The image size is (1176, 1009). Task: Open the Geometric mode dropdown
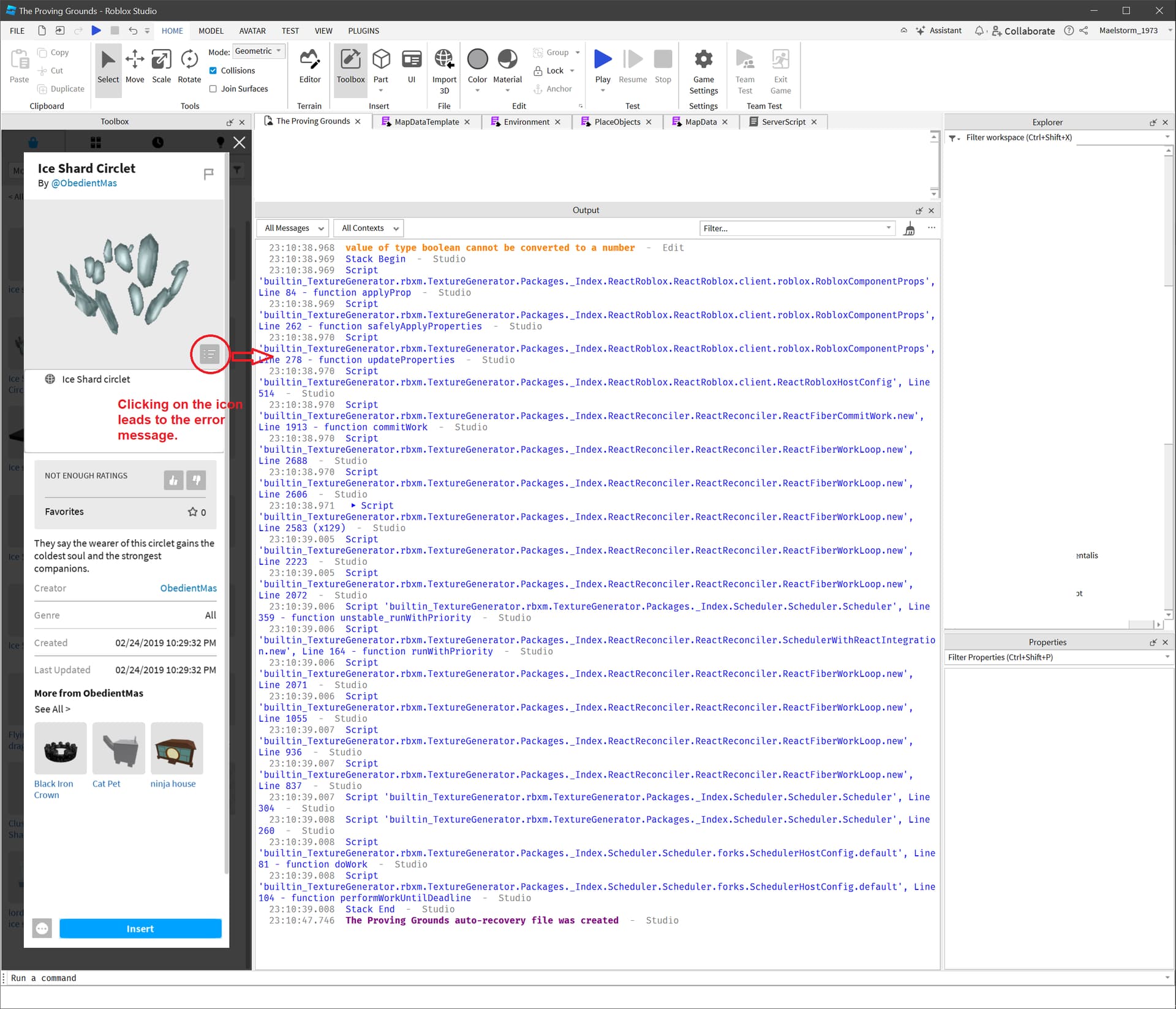pyautogui.click(x=259, y=51)
